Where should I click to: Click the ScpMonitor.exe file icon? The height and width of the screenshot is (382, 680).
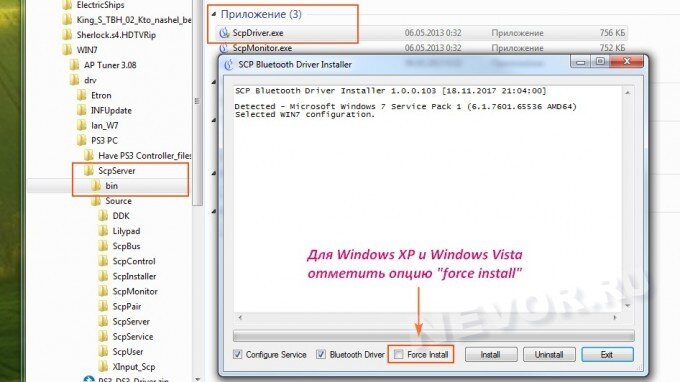click(224, 48)
